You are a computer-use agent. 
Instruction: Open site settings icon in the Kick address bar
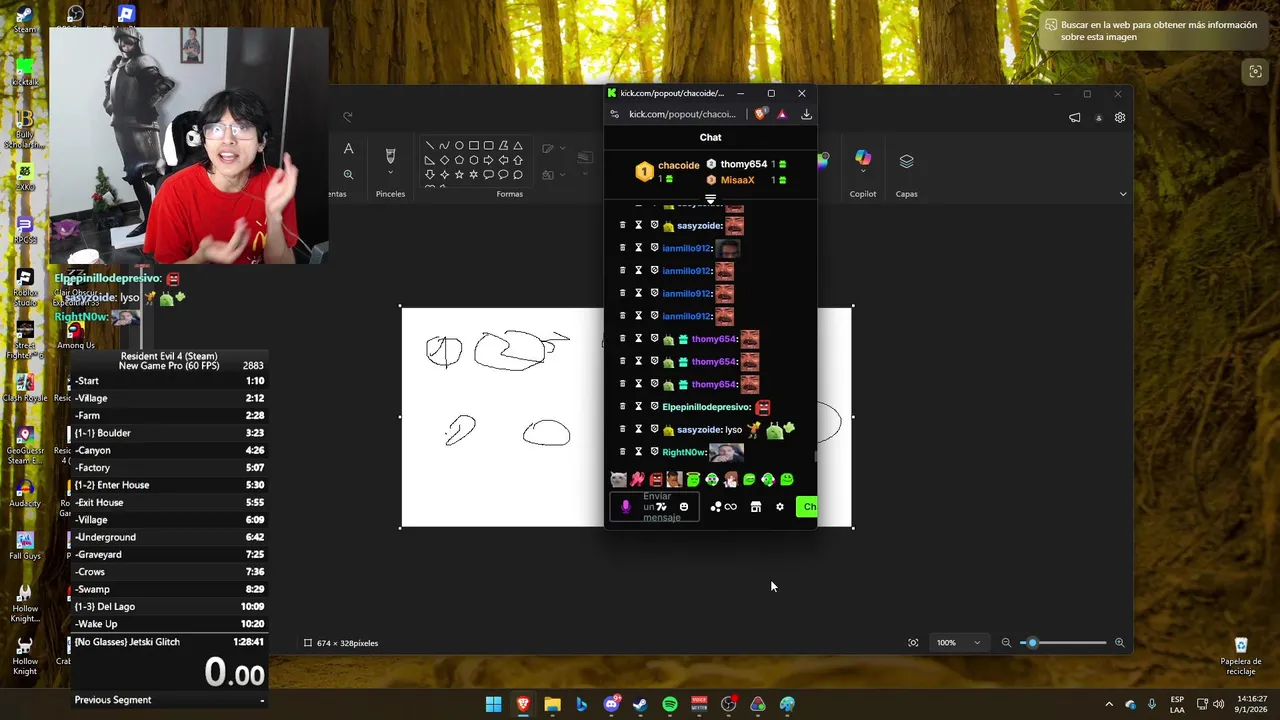click(x=614, y=114)
